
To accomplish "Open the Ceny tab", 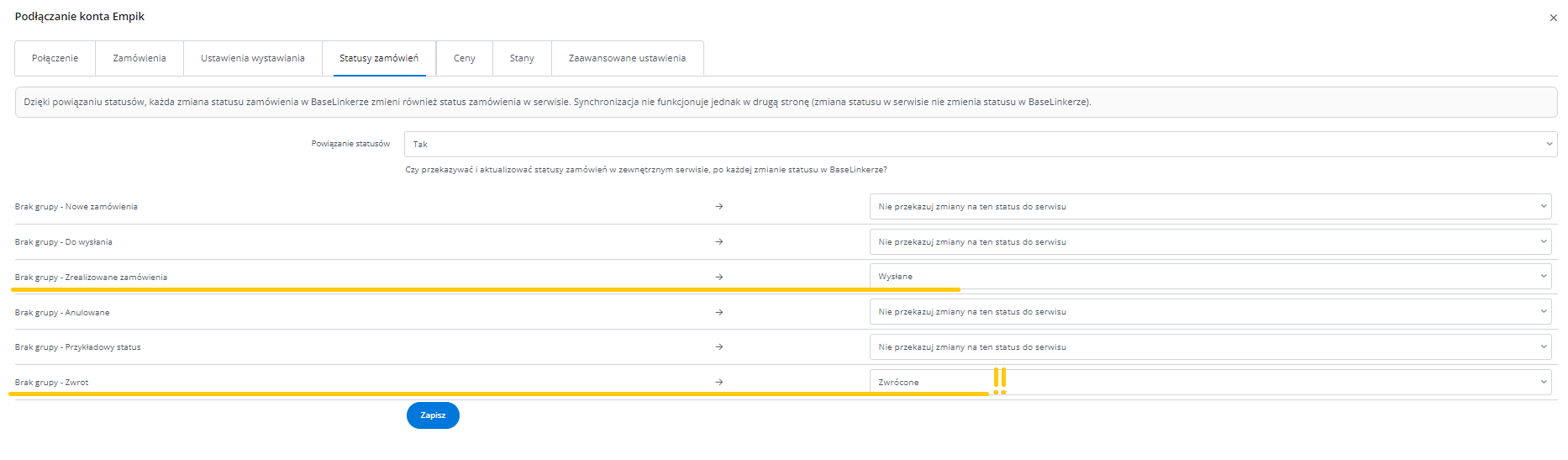I will click(x=464, y=58).
